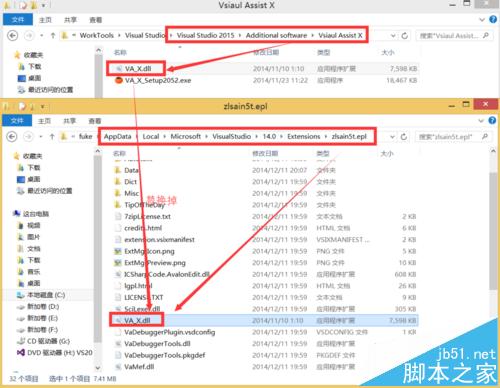Click Back arrow in Vsiaul Assist X window
This screenshot has height=388, width=500.
(13, 35)
